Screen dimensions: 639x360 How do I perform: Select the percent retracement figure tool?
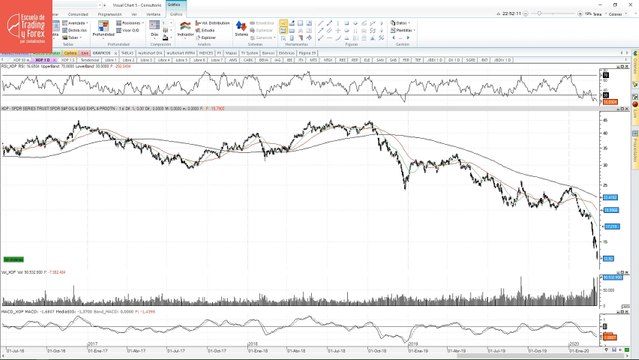pos(381,38)
